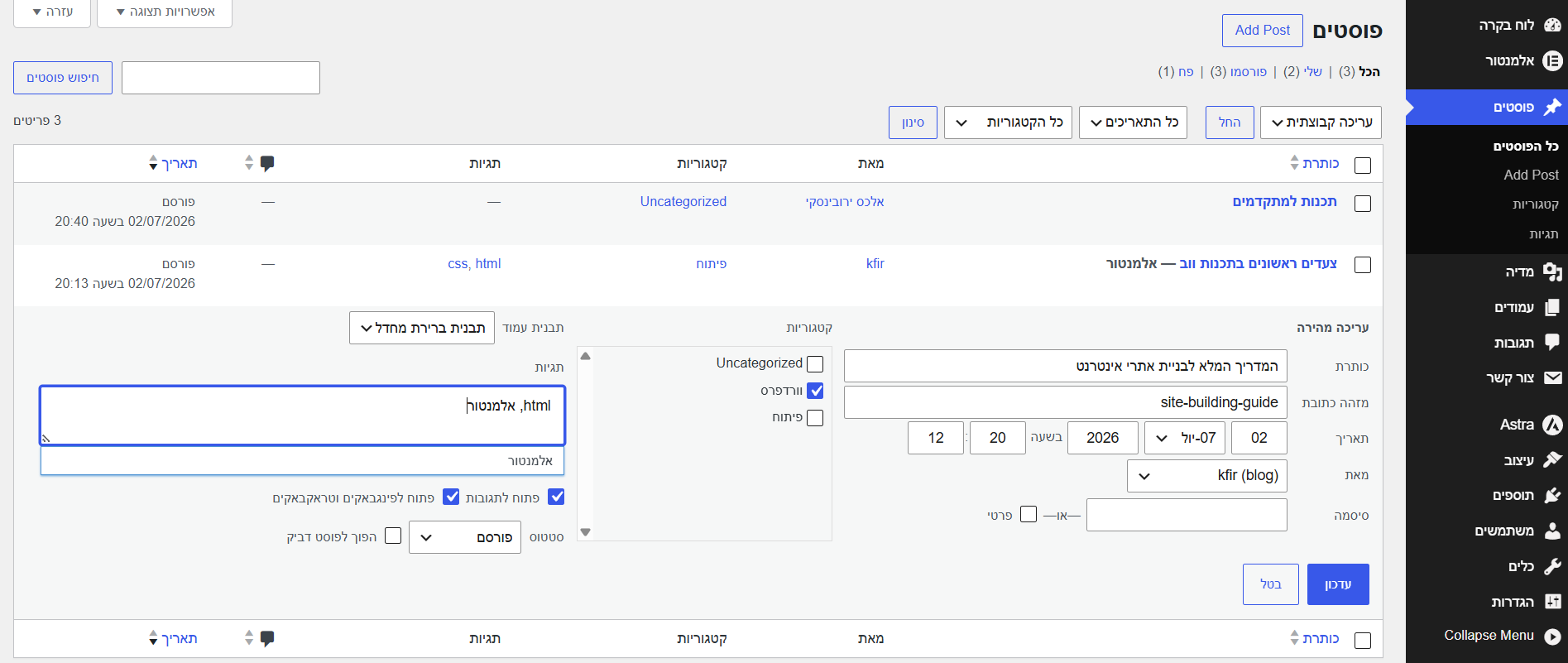Sort by date arrows in table header
The width and height of the screenshot is (1568, 663).
[x=153, y=163]
